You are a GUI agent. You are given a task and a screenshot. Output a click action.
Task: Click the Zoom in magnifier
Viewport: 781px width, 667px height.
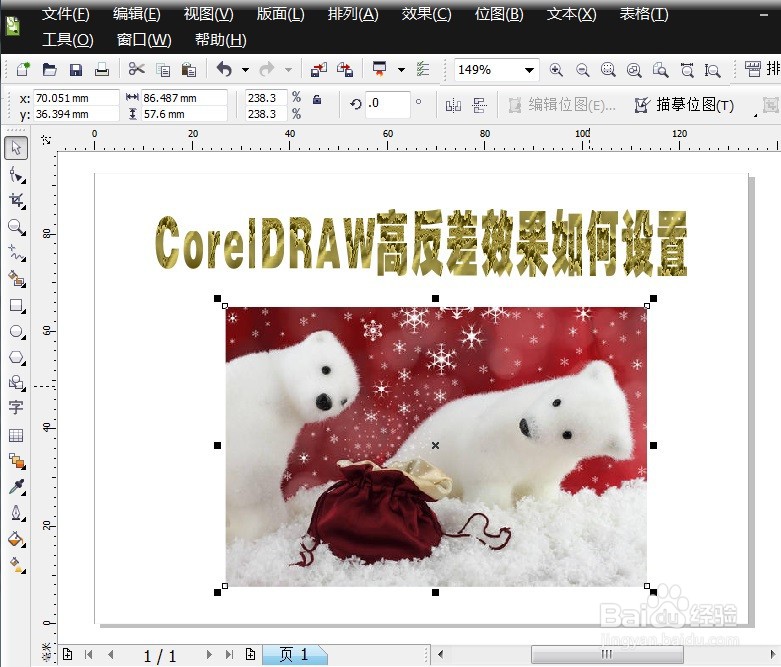[x=556, y=70]
